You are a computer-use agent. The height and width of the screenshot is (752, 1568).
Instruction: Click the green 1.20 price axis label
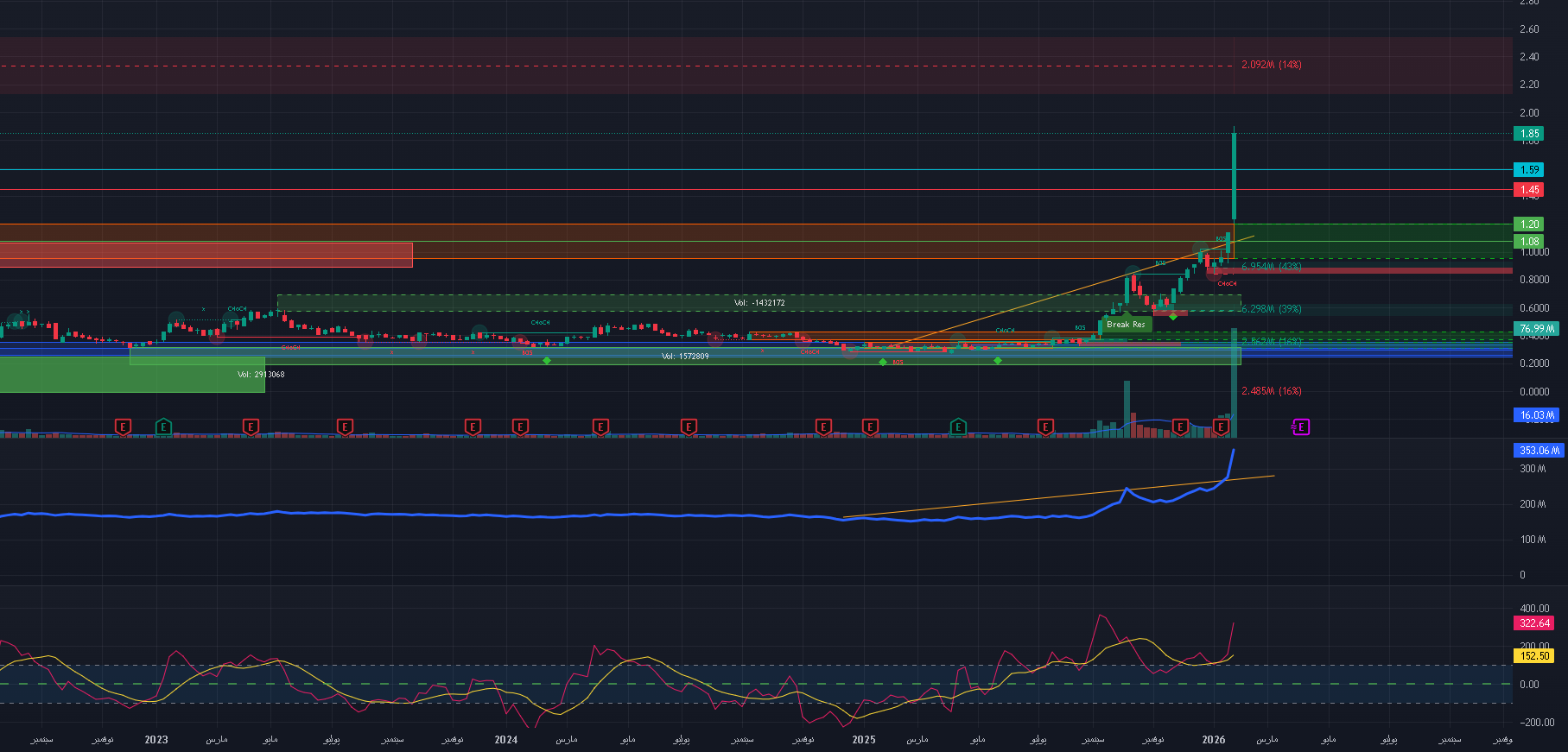pyautogui.click(x=1530, y=224)
